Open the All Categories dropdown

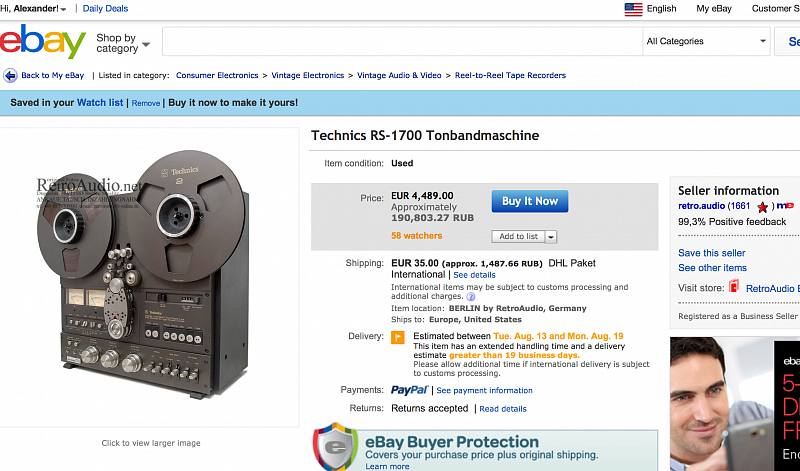click(x=706, y=41)
